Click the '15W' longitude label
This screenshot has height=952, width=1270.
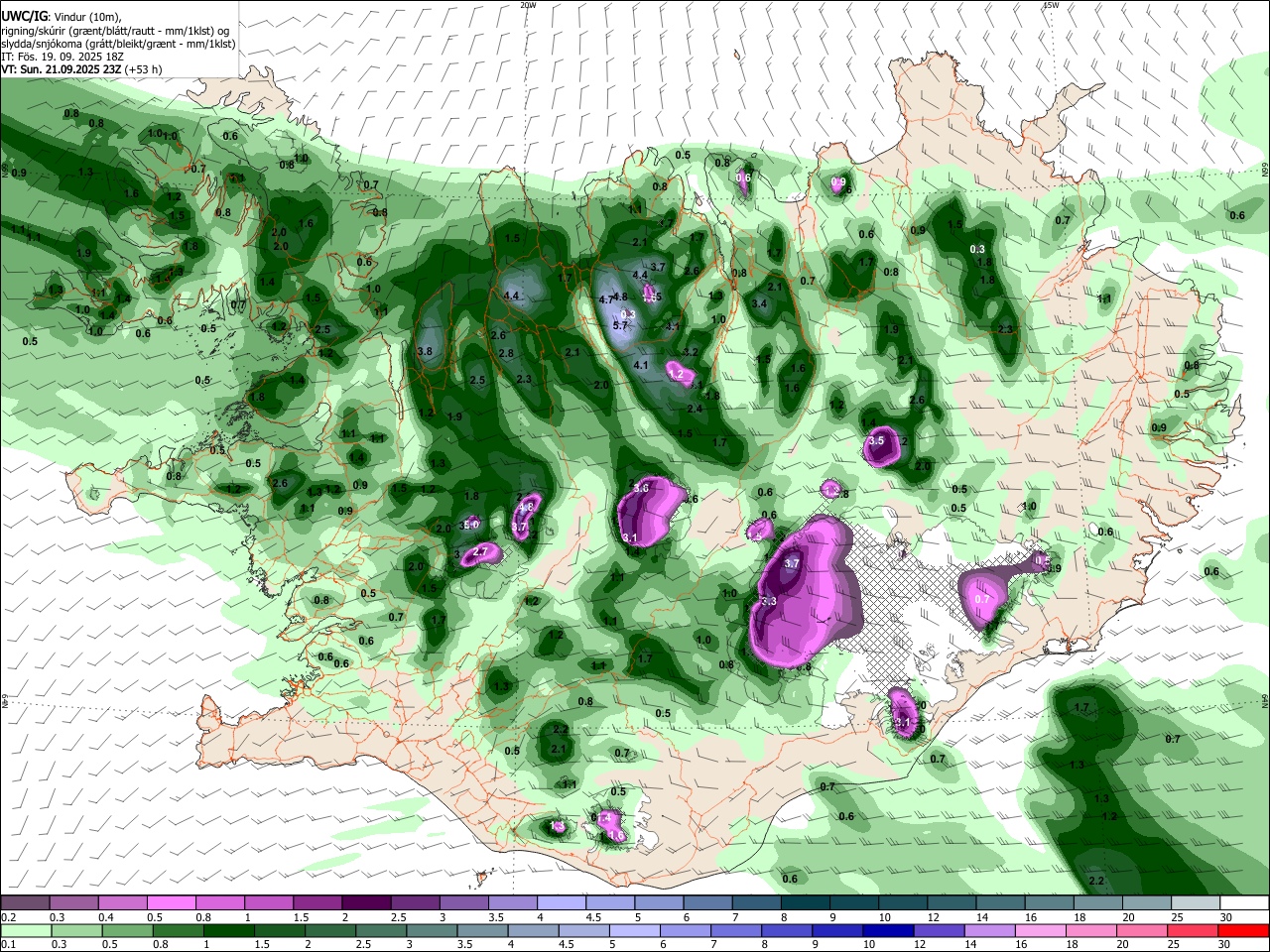tap(1051, 5)
